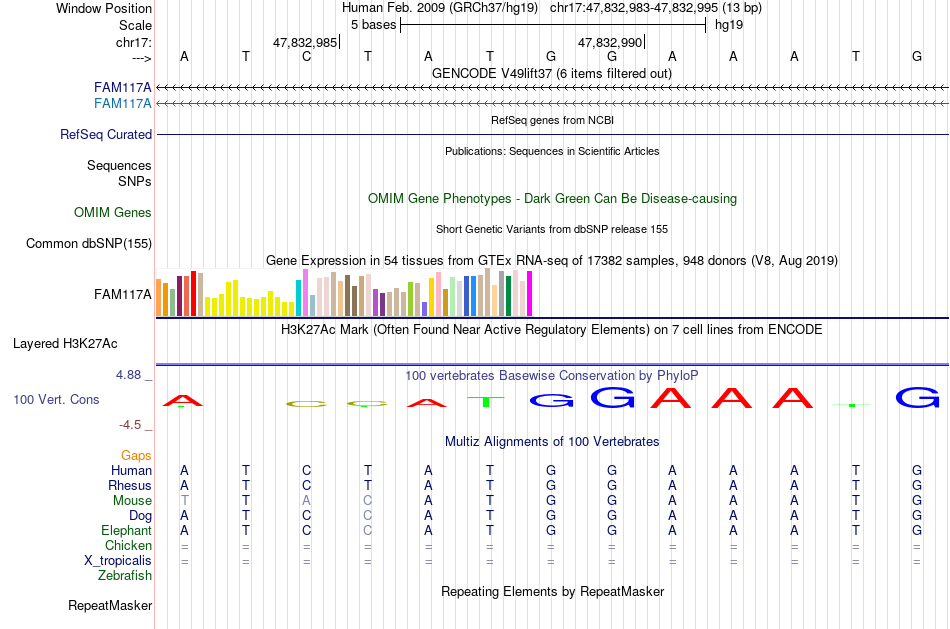Image resolution: width=950 pixels, height=629 pixels.
Task: Open RefSeq genes from NCBI track title
Action: click(552, 120)
